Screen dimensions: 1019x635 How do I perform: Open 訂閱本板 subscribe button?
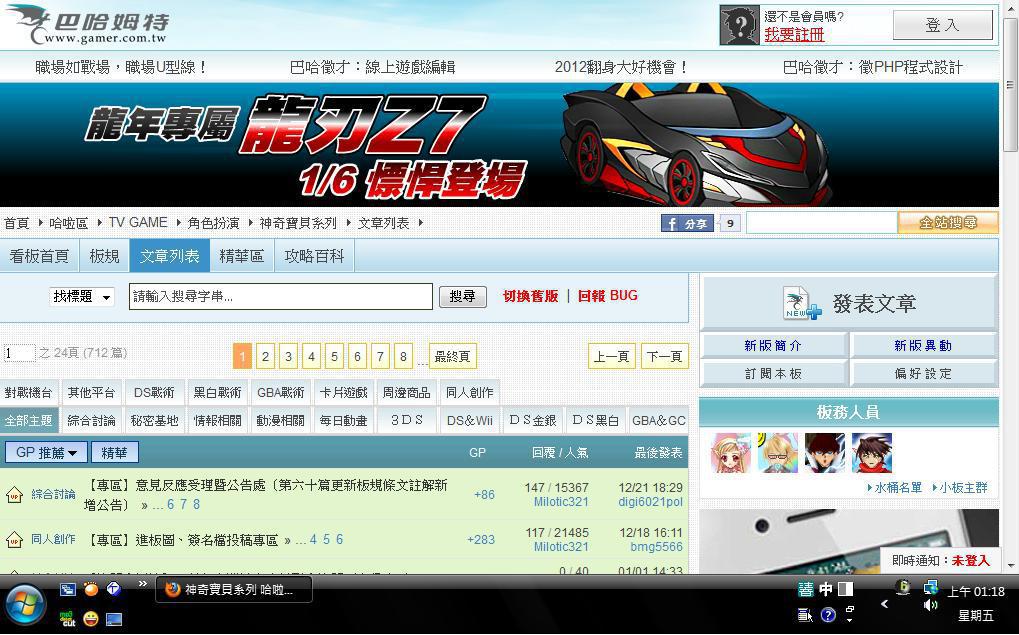773,374
